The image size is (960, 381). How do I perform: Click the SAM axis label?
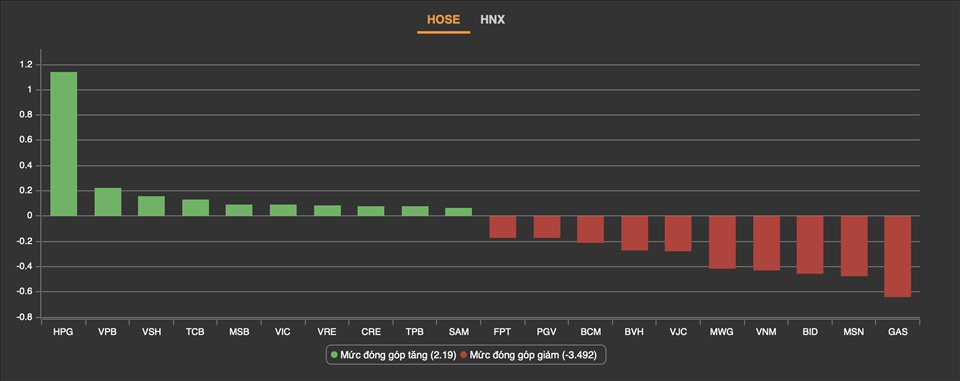point(459,332)
